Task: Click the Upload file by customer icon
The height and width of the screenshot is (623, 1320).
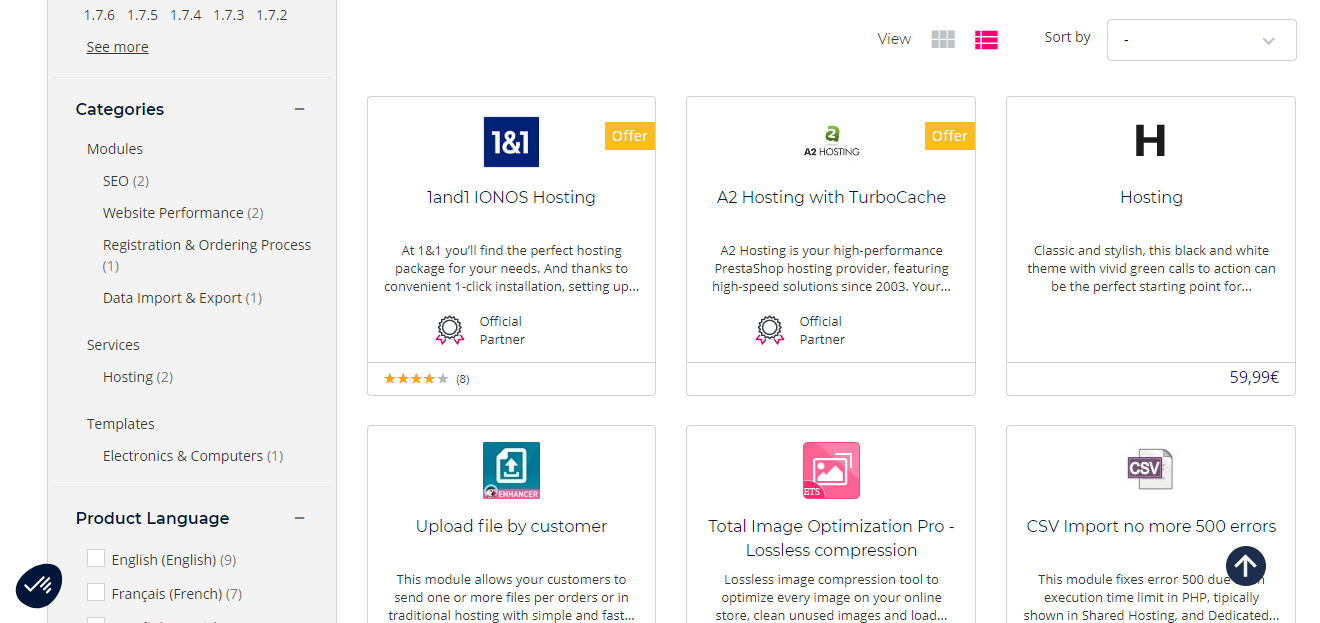Action: [511, 470]
